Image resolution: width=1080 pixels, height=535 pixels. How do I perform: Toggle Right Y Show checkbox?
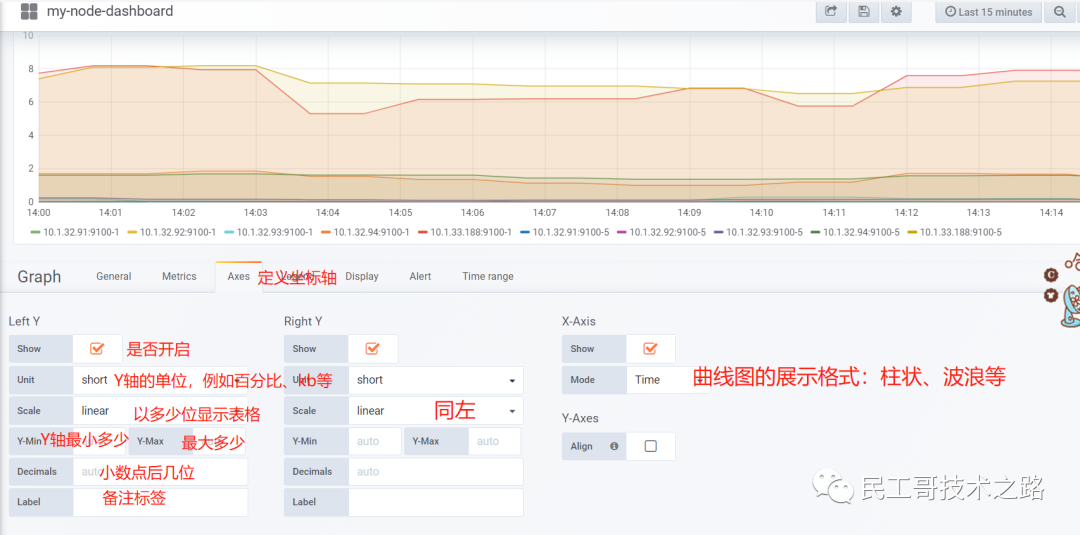[x=373, y=348]
